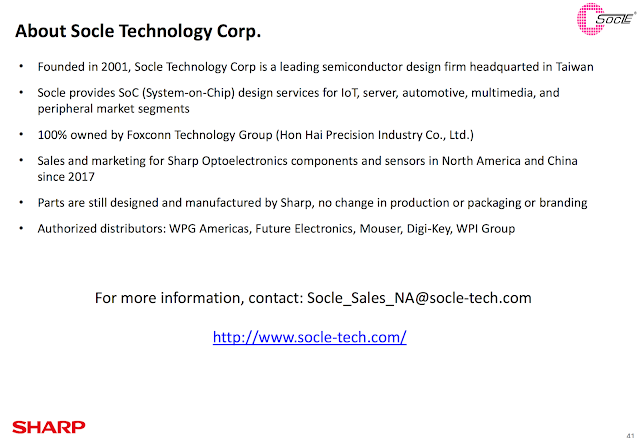Click the bullet about Founded in 2001

316,67
